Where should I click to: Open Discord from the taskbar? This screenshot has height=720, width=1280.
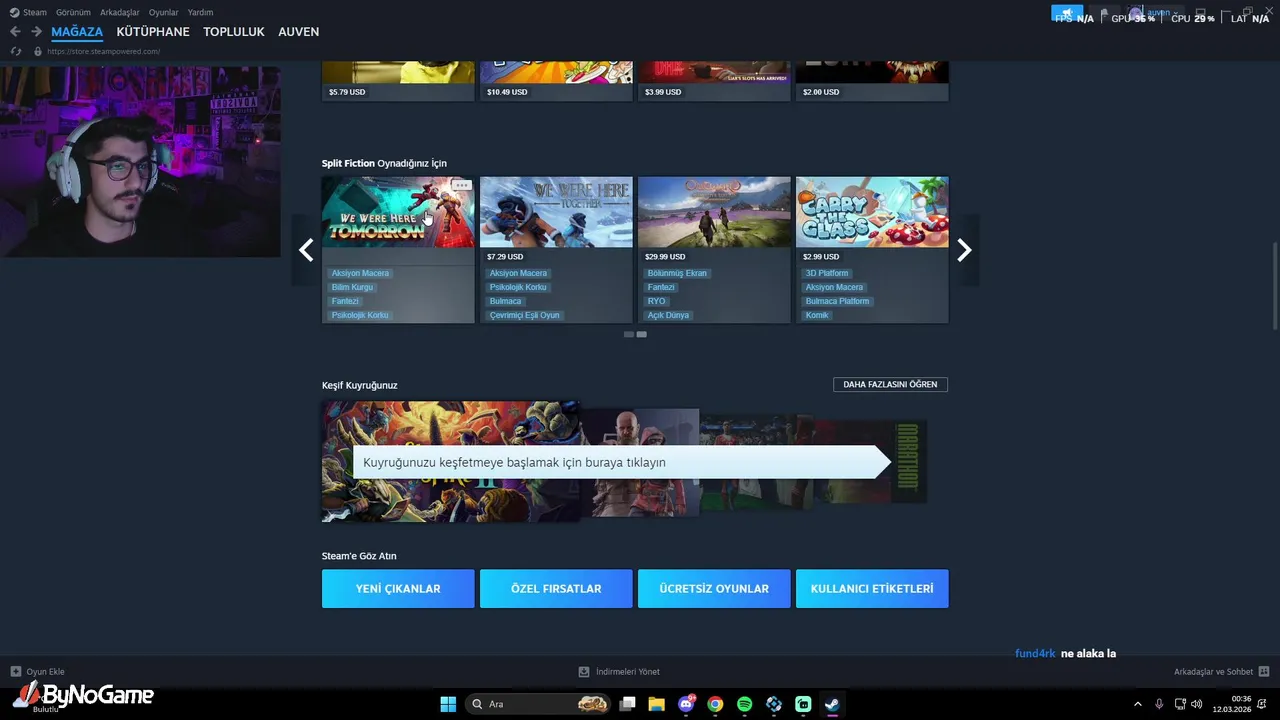686,704
